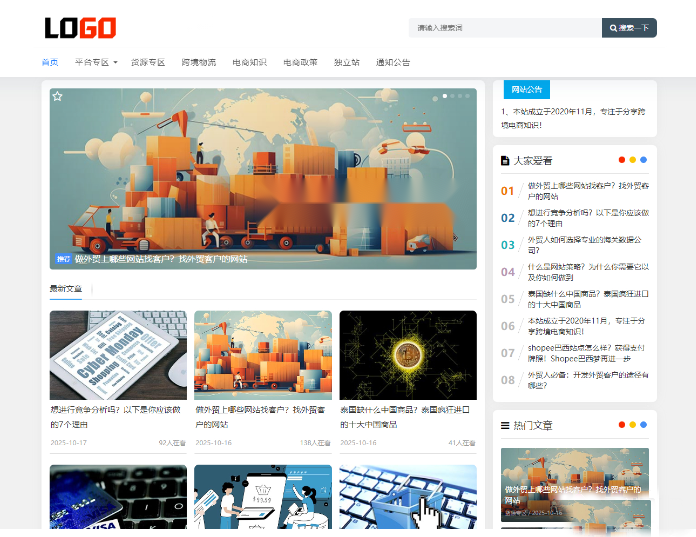Open the mobile shopping illustration thumbnail

pos(263,497)
